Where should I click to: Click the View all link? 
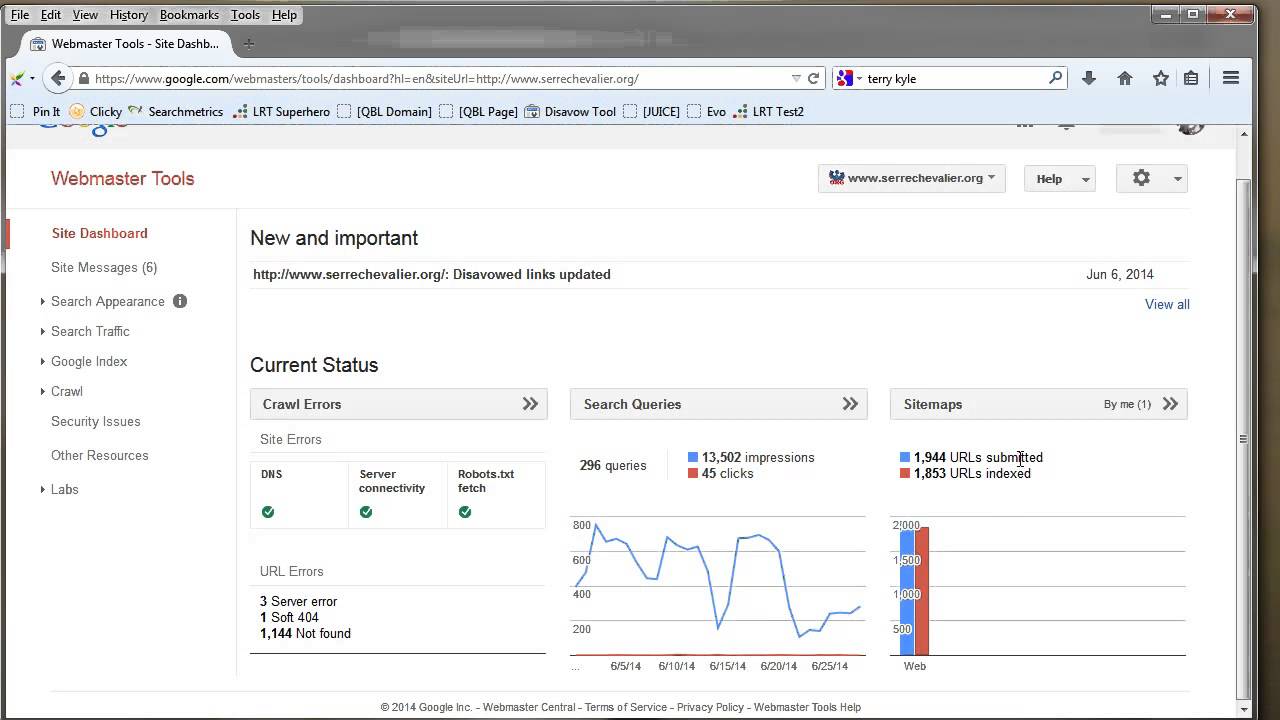[1167, 304]
